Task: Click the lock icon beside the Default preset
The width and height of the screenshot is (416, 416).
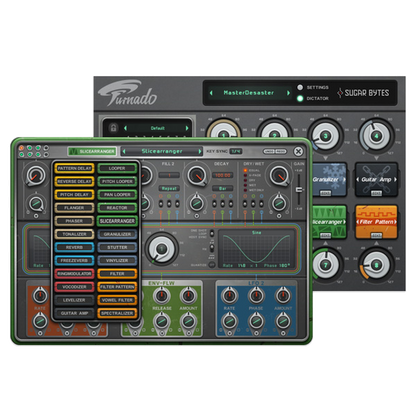Action: (113, 128)
